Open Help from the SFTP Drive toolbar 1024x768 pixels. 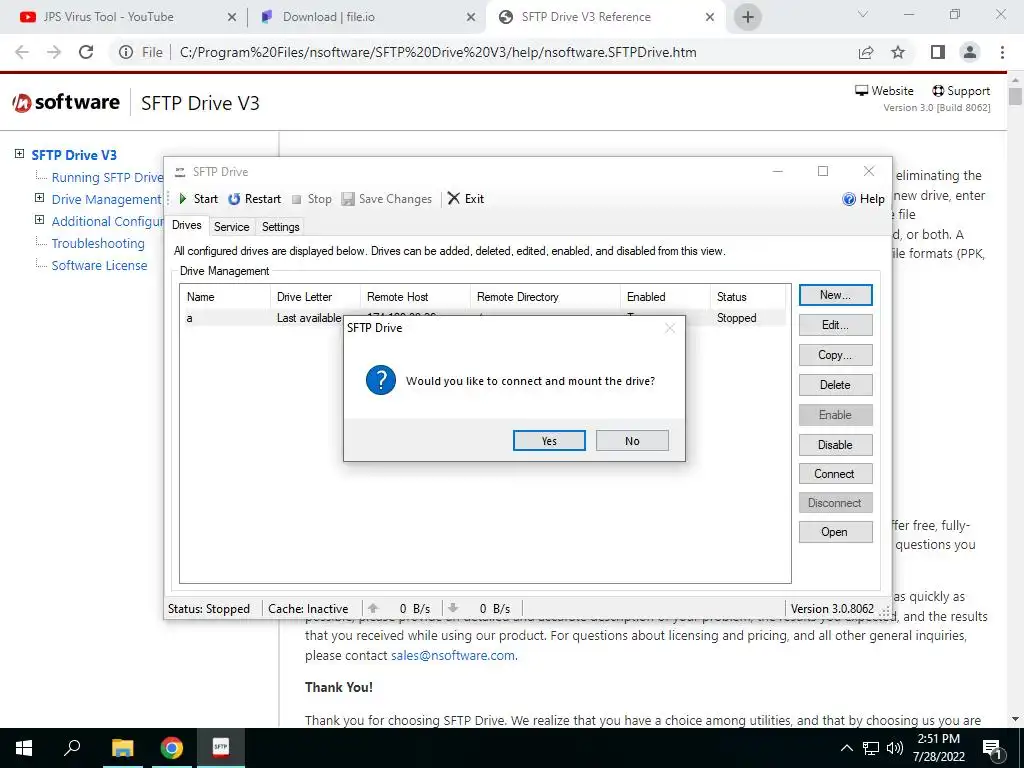point(863,199)
